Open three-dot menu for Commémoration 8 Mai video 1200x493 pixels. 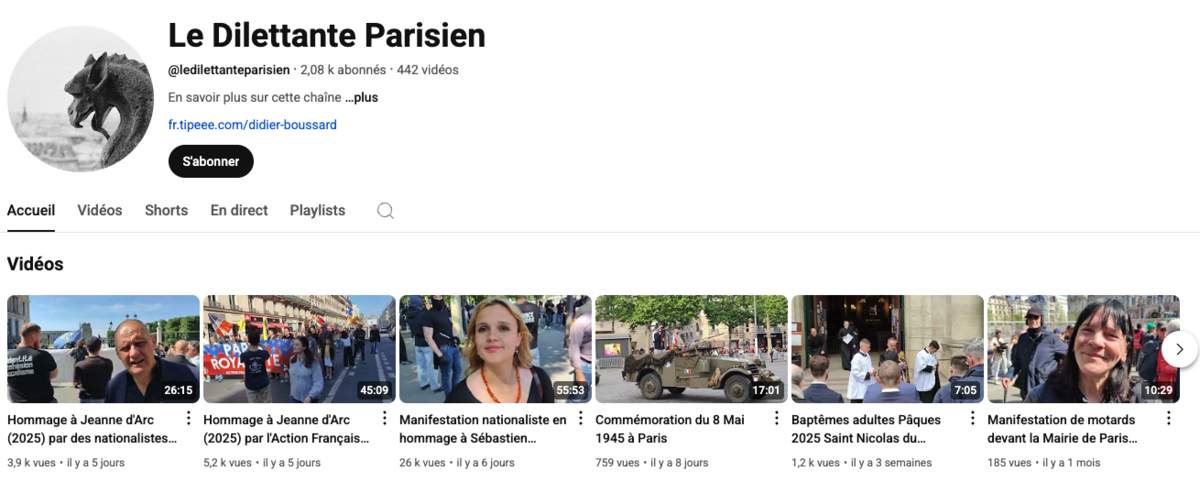pos(776,419)
